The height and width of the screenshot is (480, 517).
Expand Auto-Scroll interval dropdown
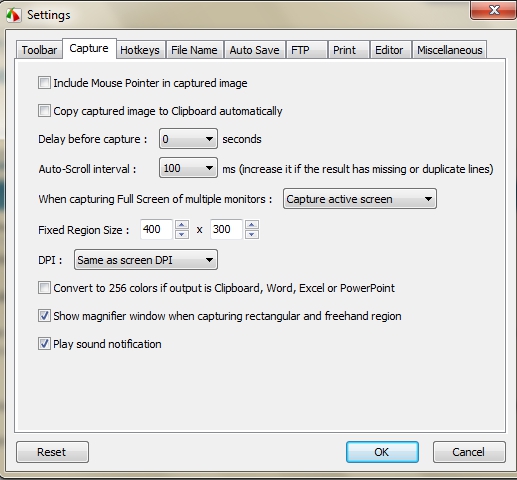pyautogui.click(x=188, y=168)
